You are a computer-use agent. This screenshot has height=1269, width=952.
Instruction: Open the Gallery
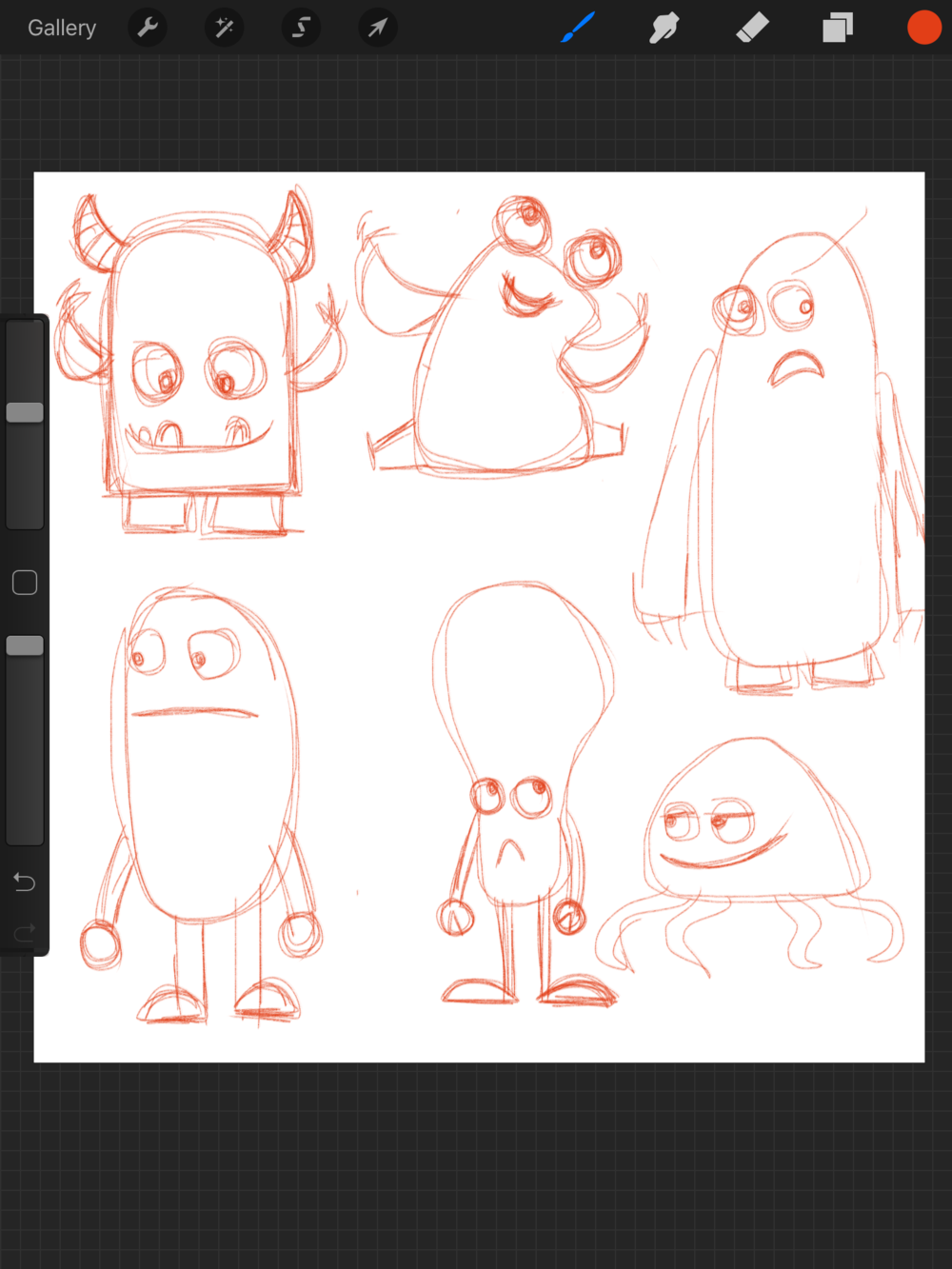point(62,29)
